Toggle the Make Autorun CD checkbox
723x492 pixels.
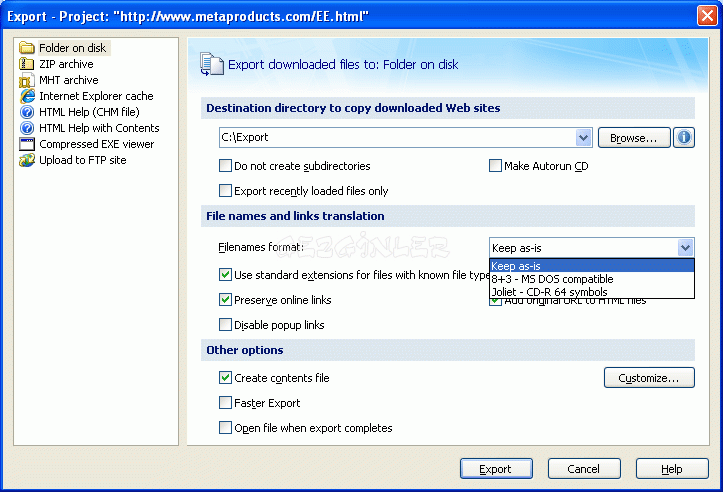click(x=495, y=166)
